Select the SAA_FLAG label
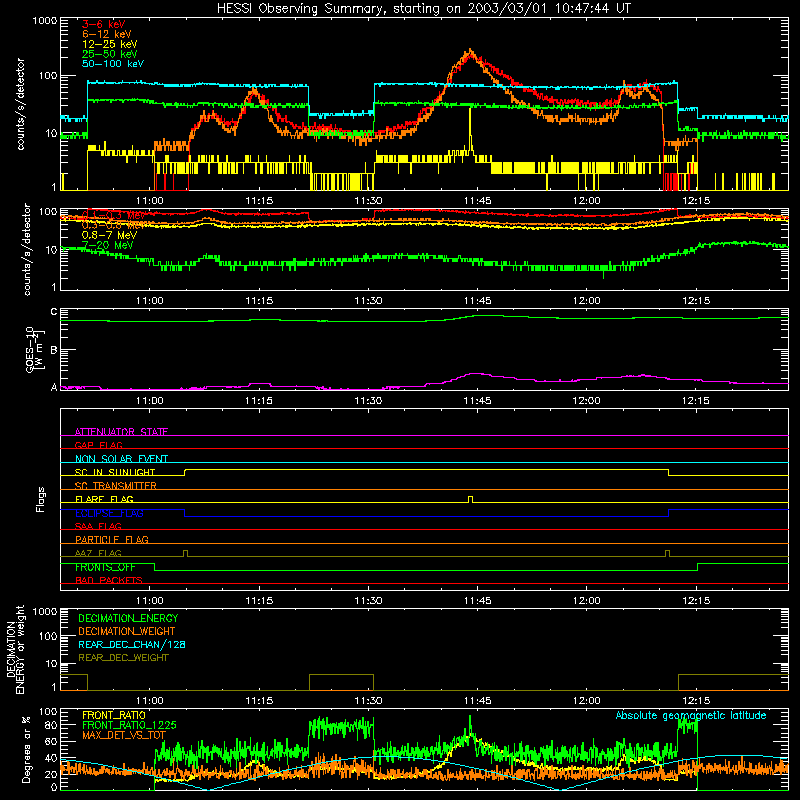This screenshot has width=800, height=800. [98, 526]
